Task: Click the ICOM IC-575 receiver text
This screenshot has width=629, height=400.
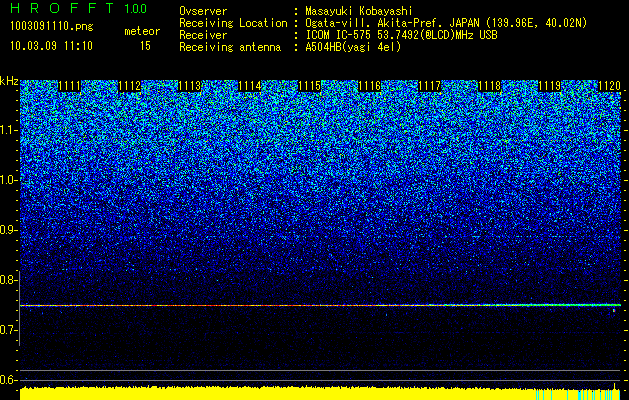Action: pos(401,35)
